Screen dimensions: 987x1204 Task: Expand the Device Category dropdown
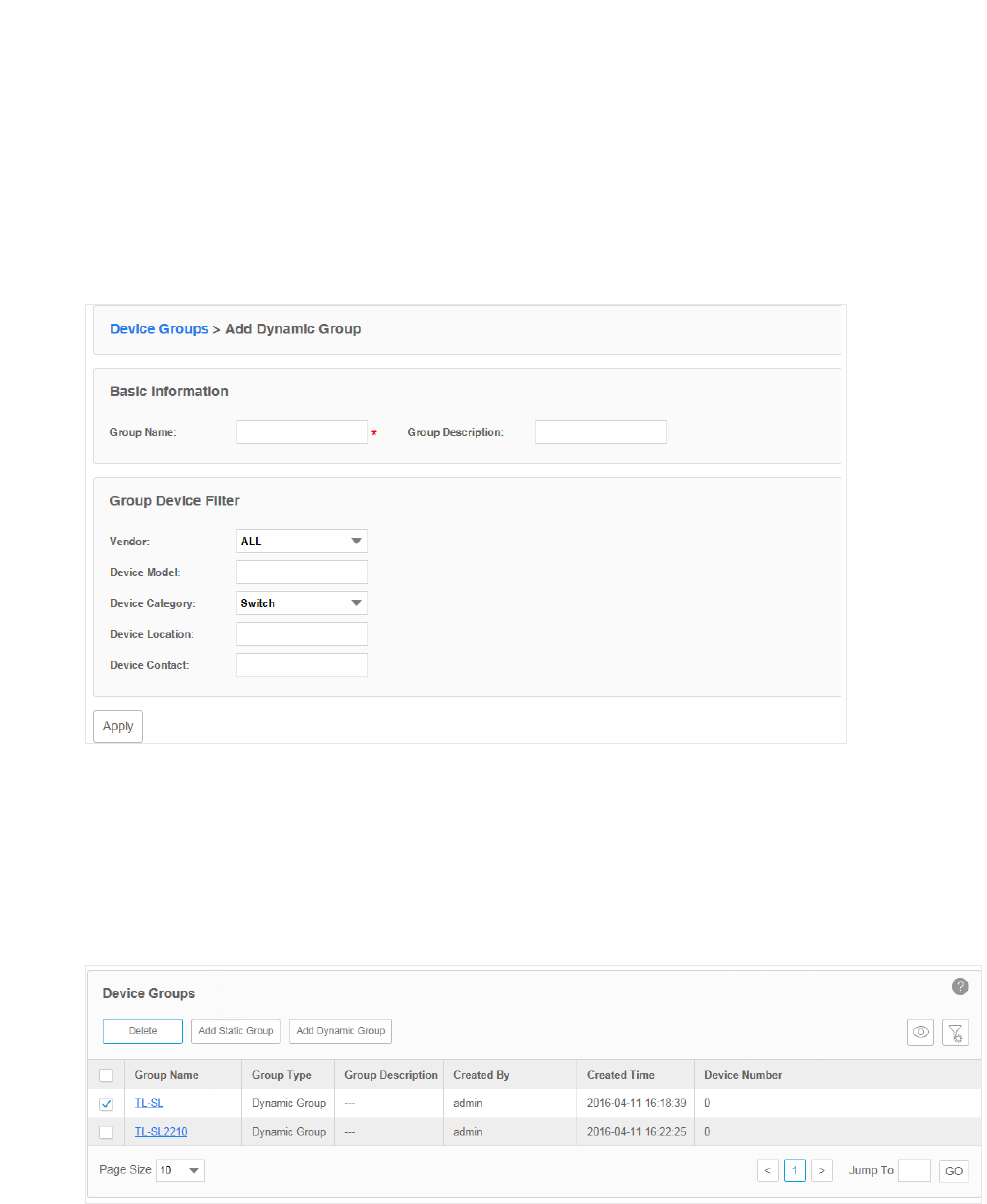302,603
